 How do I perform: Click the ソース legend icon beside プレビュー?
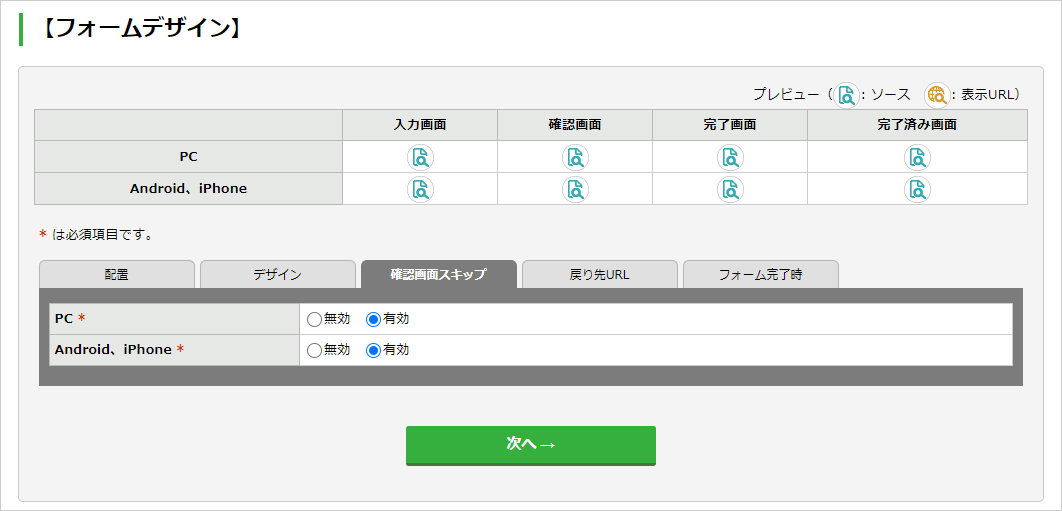pyautogui.click(x=846, y=95)
